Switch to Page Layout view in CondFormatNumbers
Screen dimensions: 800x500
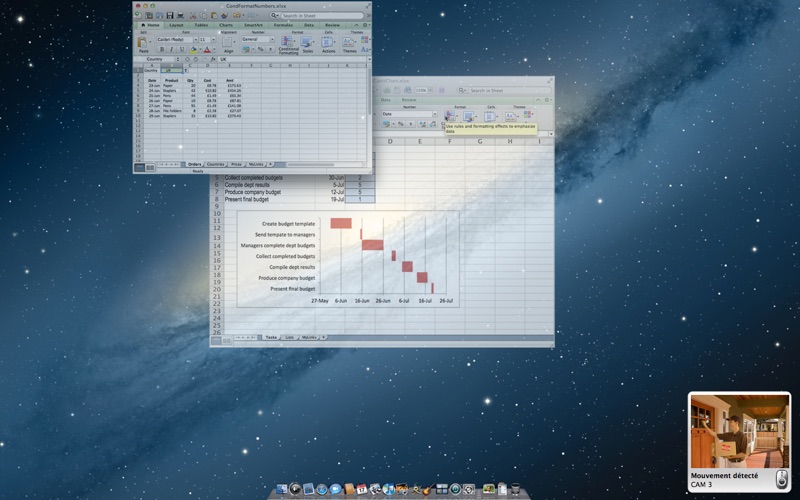point(151,168)
